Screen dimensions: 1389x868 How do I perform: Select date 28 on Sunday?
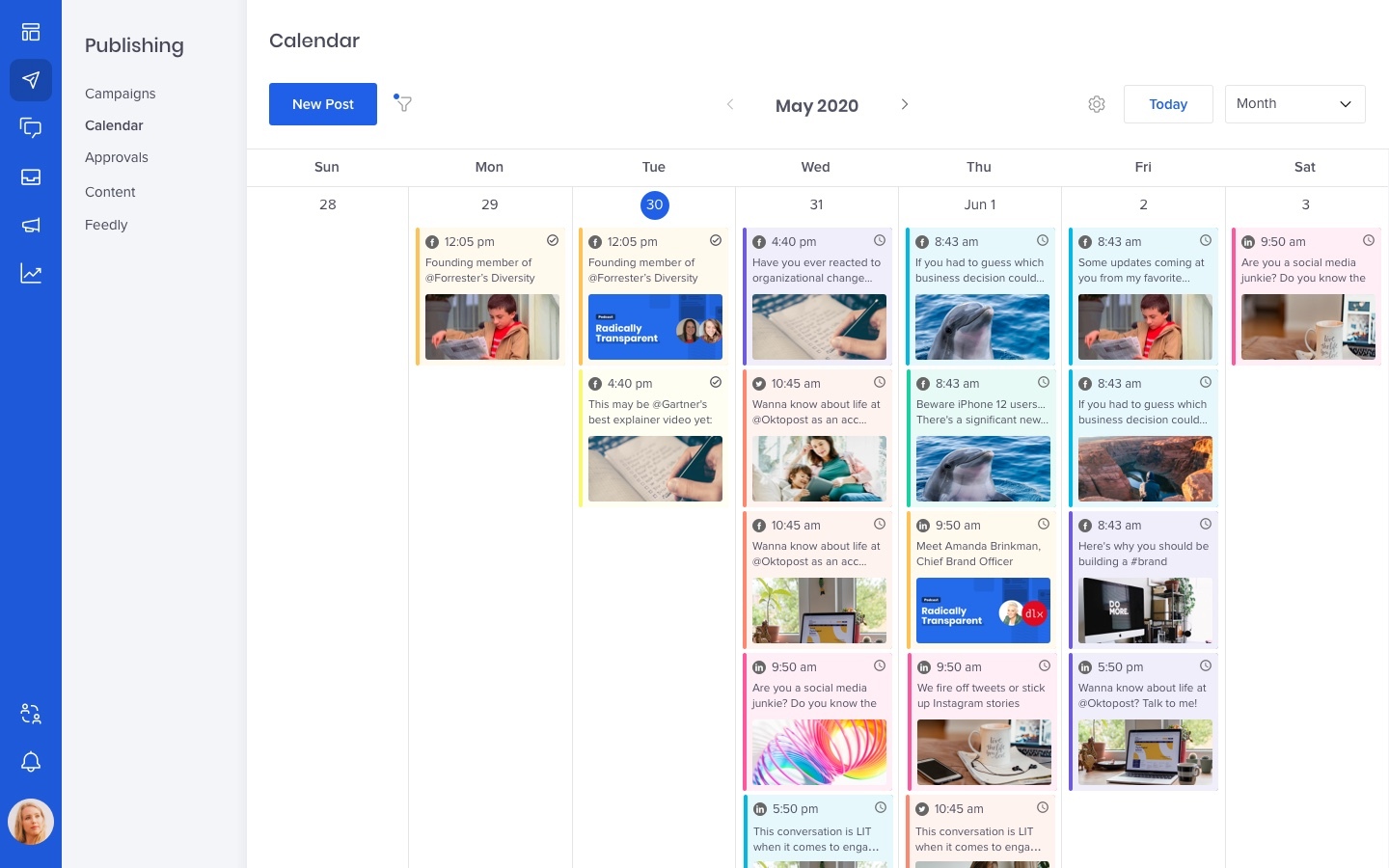pyautogui.click(x=328, y=204)
